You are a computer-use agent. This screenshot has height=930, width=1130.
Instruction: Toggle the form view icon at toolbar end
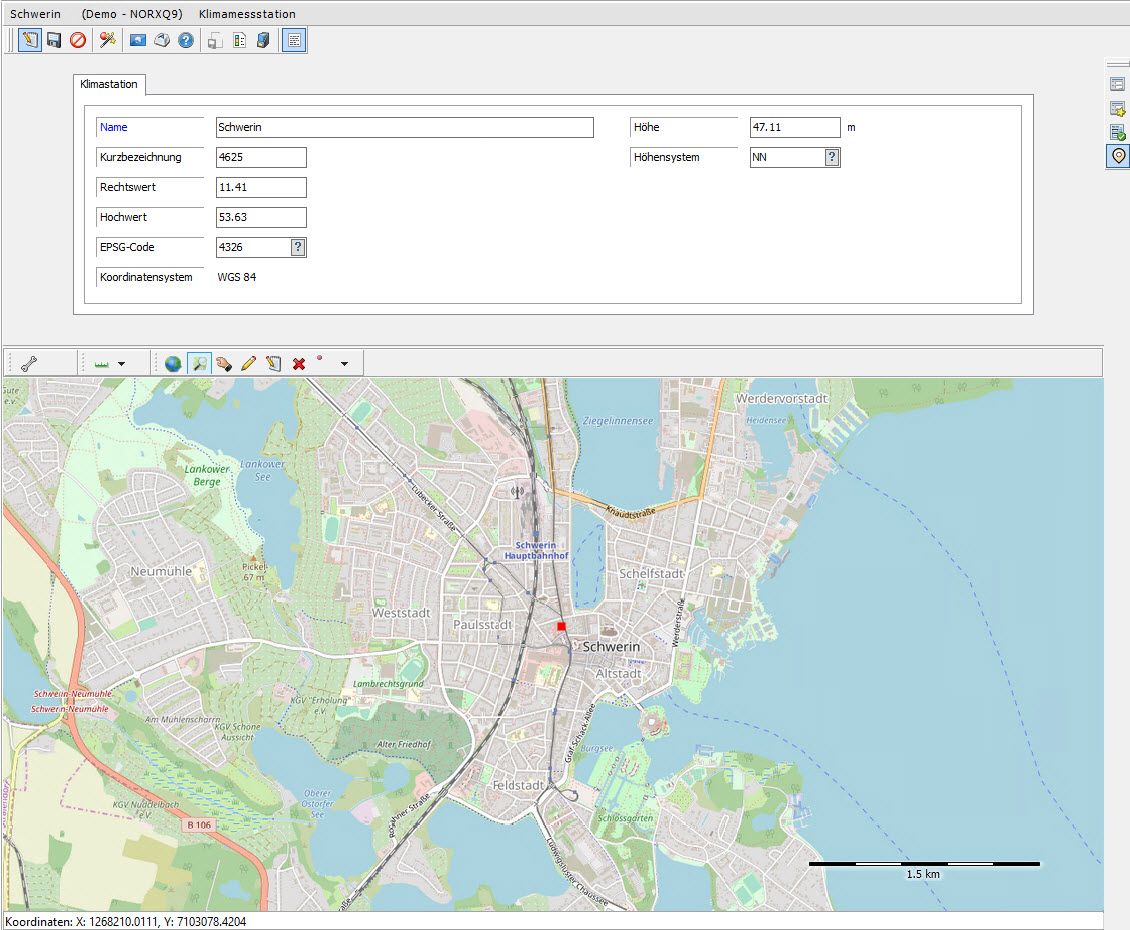(x=294, y=40)
